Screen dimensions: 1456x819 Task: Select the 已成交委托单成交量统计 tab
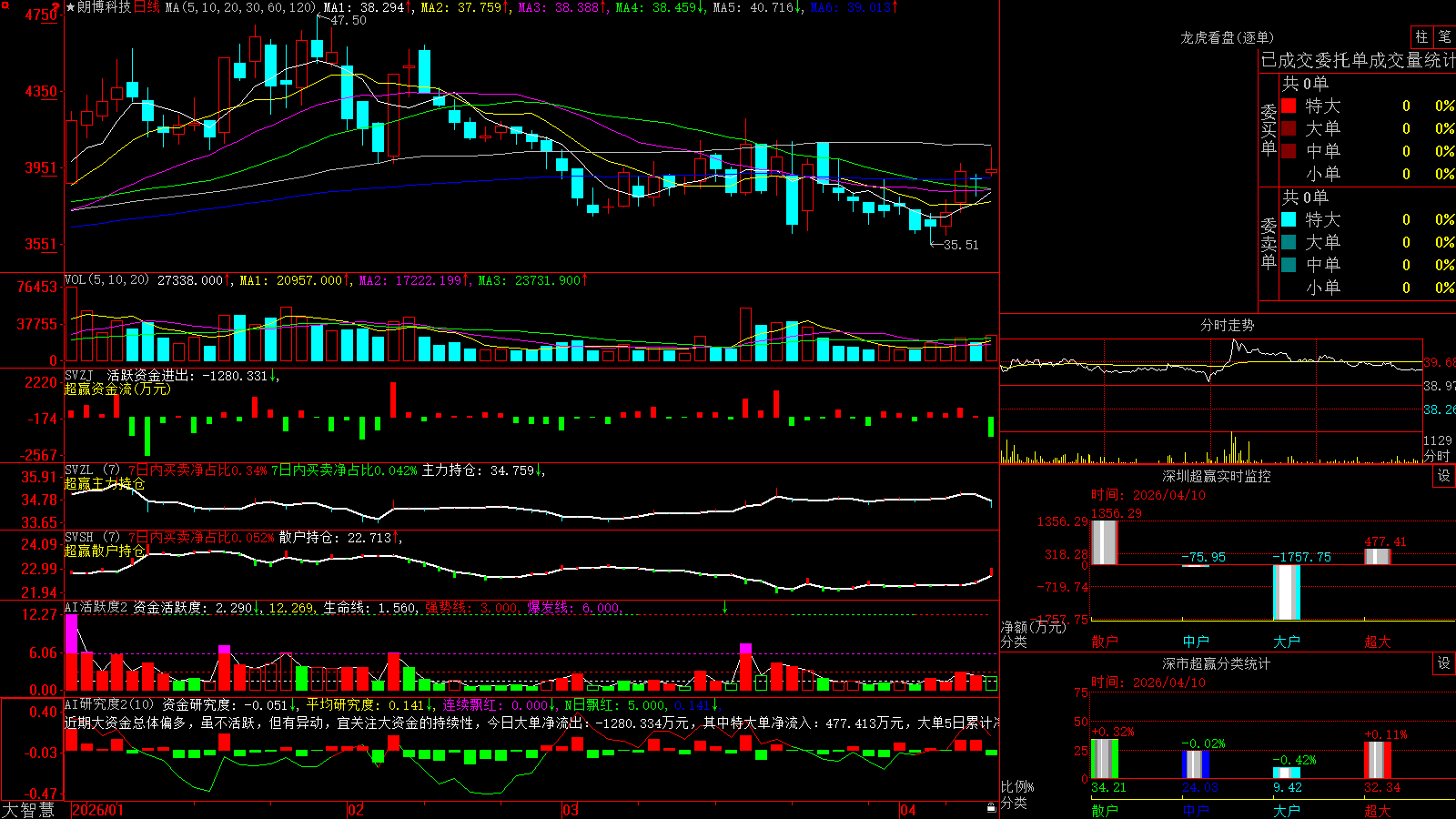tap(1358, 61)
